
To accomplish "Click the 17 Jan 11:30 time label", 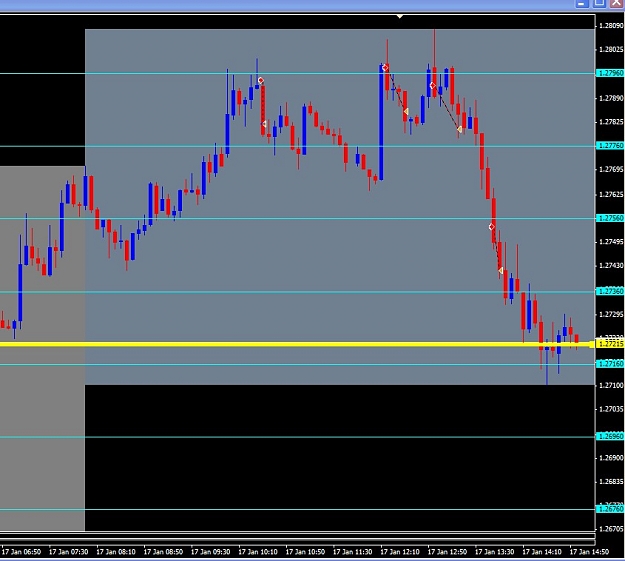I will click(352, 552).
